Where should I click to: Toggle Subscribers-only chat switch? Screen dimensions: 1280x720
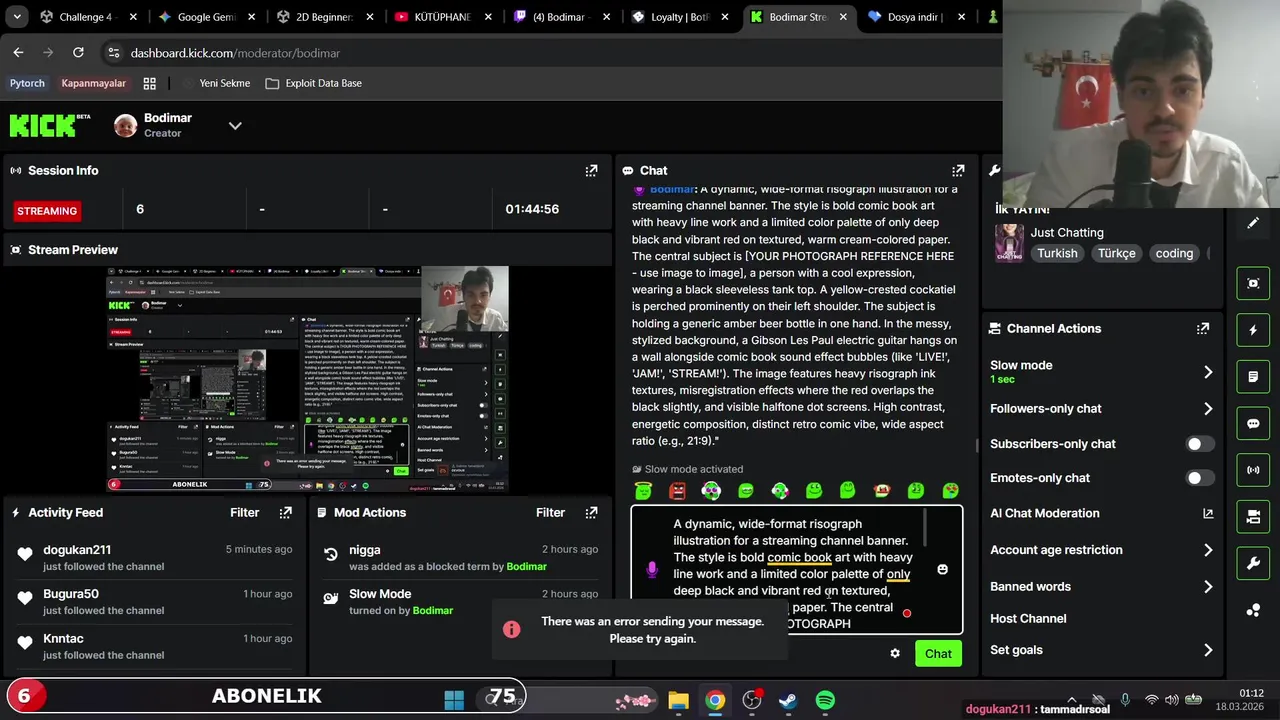1200,444
